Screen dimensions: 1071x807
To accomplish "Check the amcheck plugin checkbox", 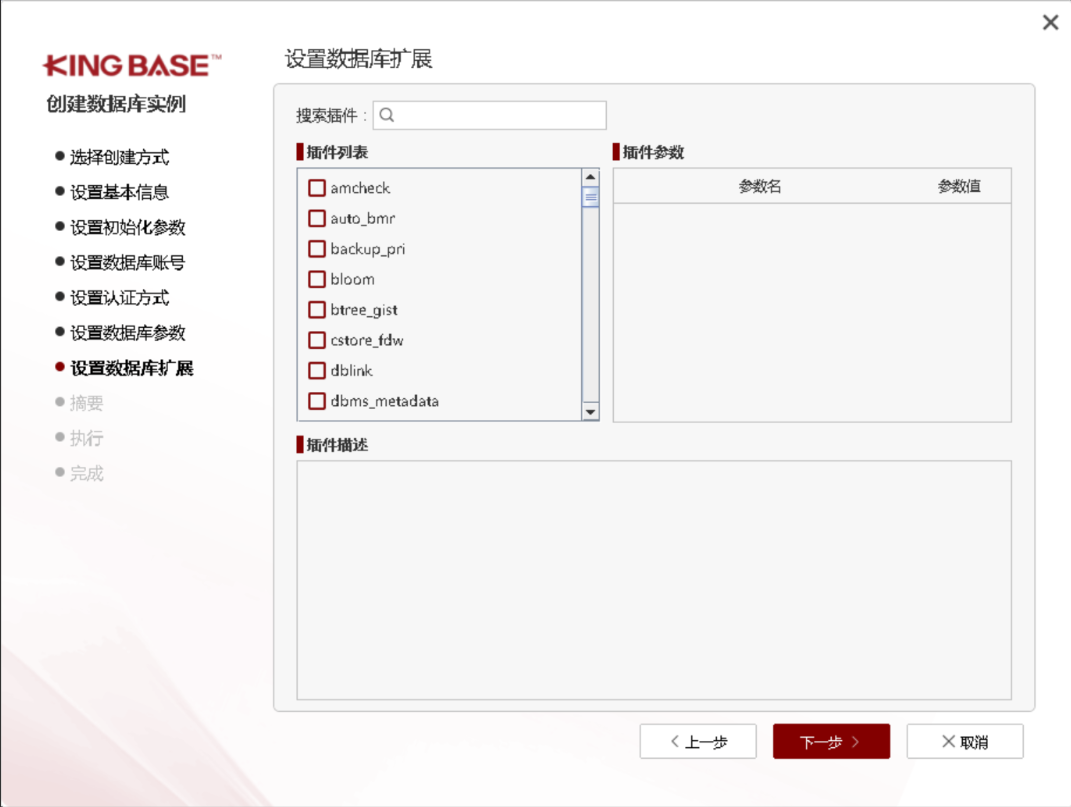I will click(x=317, y=188).
